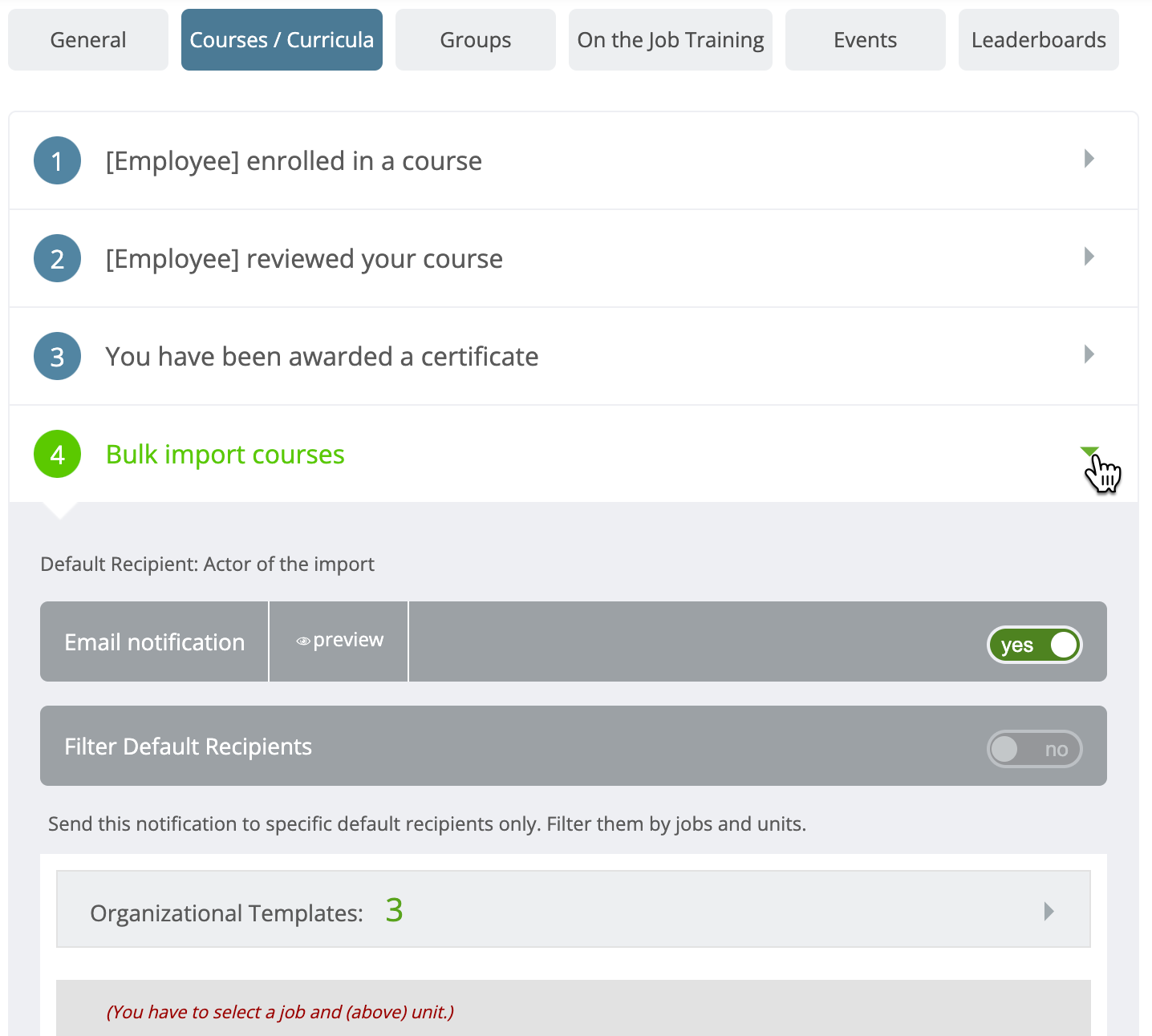Open the On the Job Training tab

coord(671,40)
